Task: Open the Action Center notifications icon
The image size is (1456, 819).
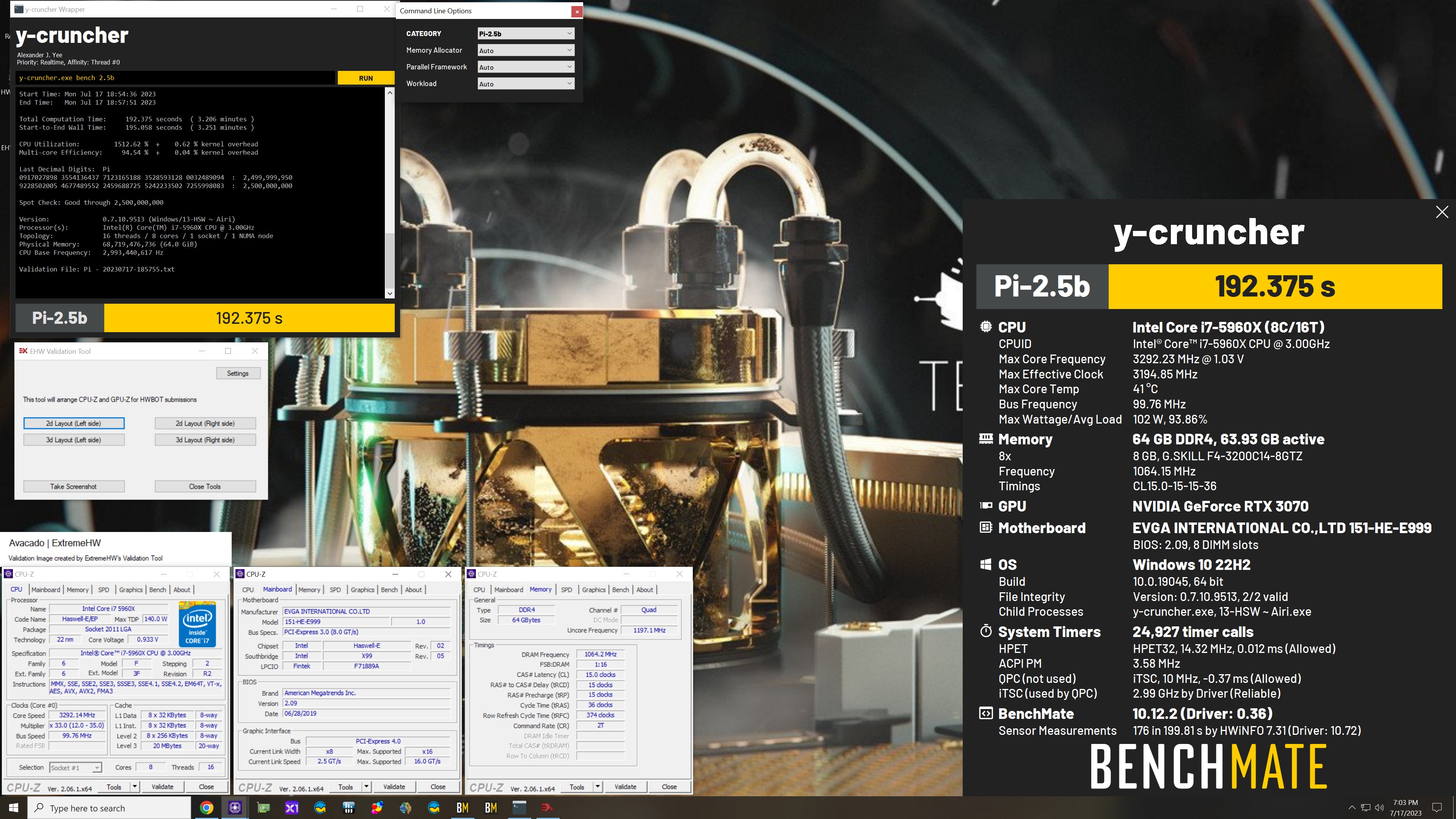Action: pyautogui.click(x=1437, y=808)
